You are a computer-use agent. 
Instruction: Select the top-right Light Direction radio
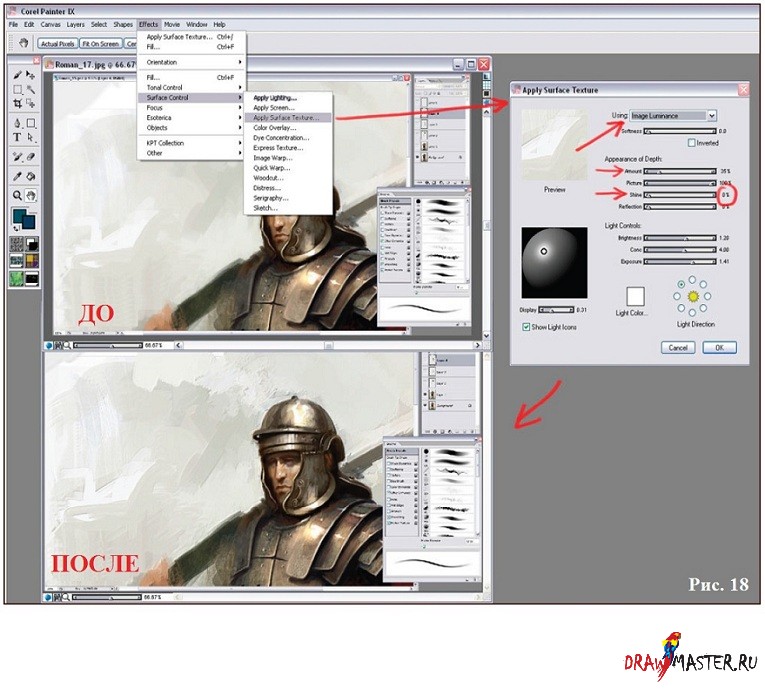(703, 284)
